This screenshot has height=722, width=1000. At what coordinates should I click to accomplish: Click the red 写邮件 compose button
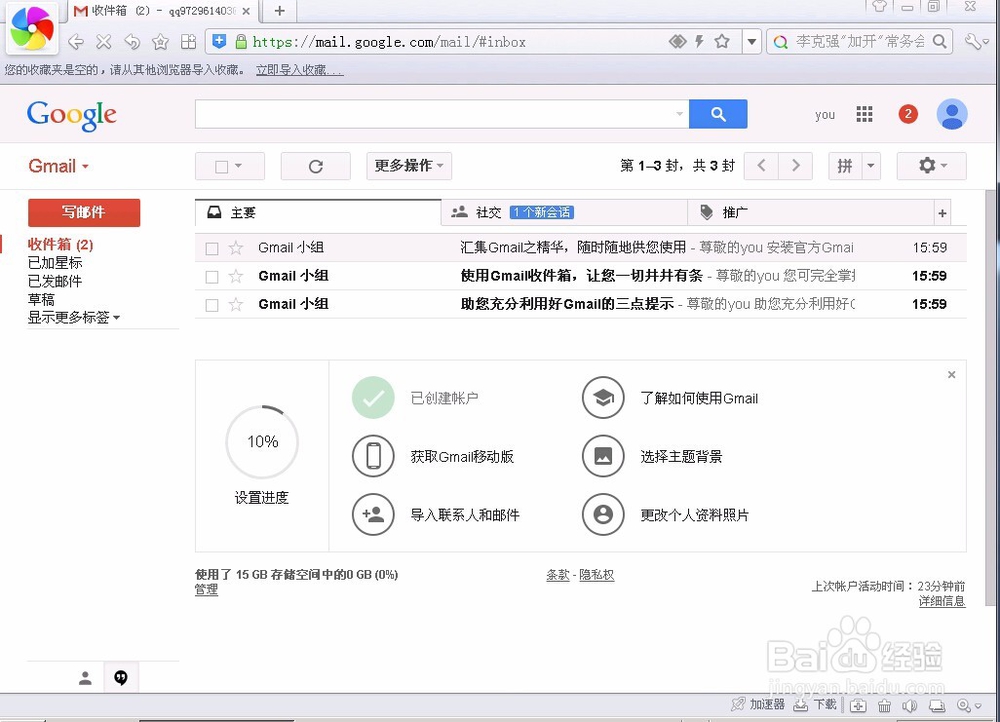coord(84,212)
